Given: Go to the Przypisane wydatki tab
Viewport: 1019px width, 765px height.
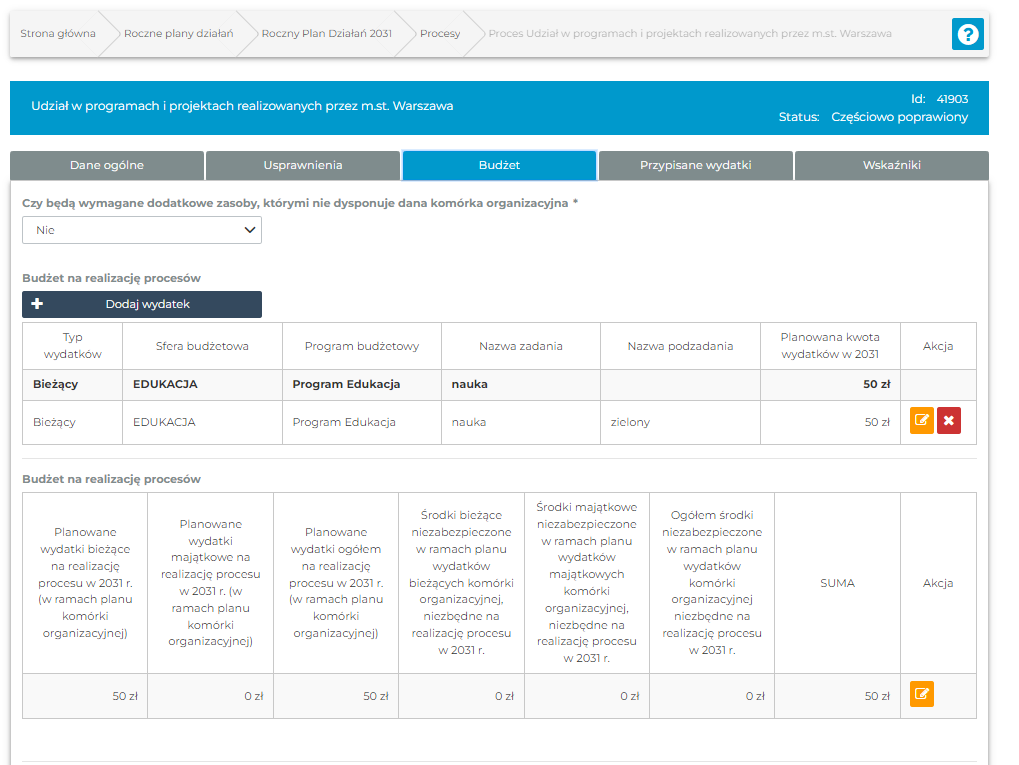Looking at the screenshot, I should click(x=695, y=165).
